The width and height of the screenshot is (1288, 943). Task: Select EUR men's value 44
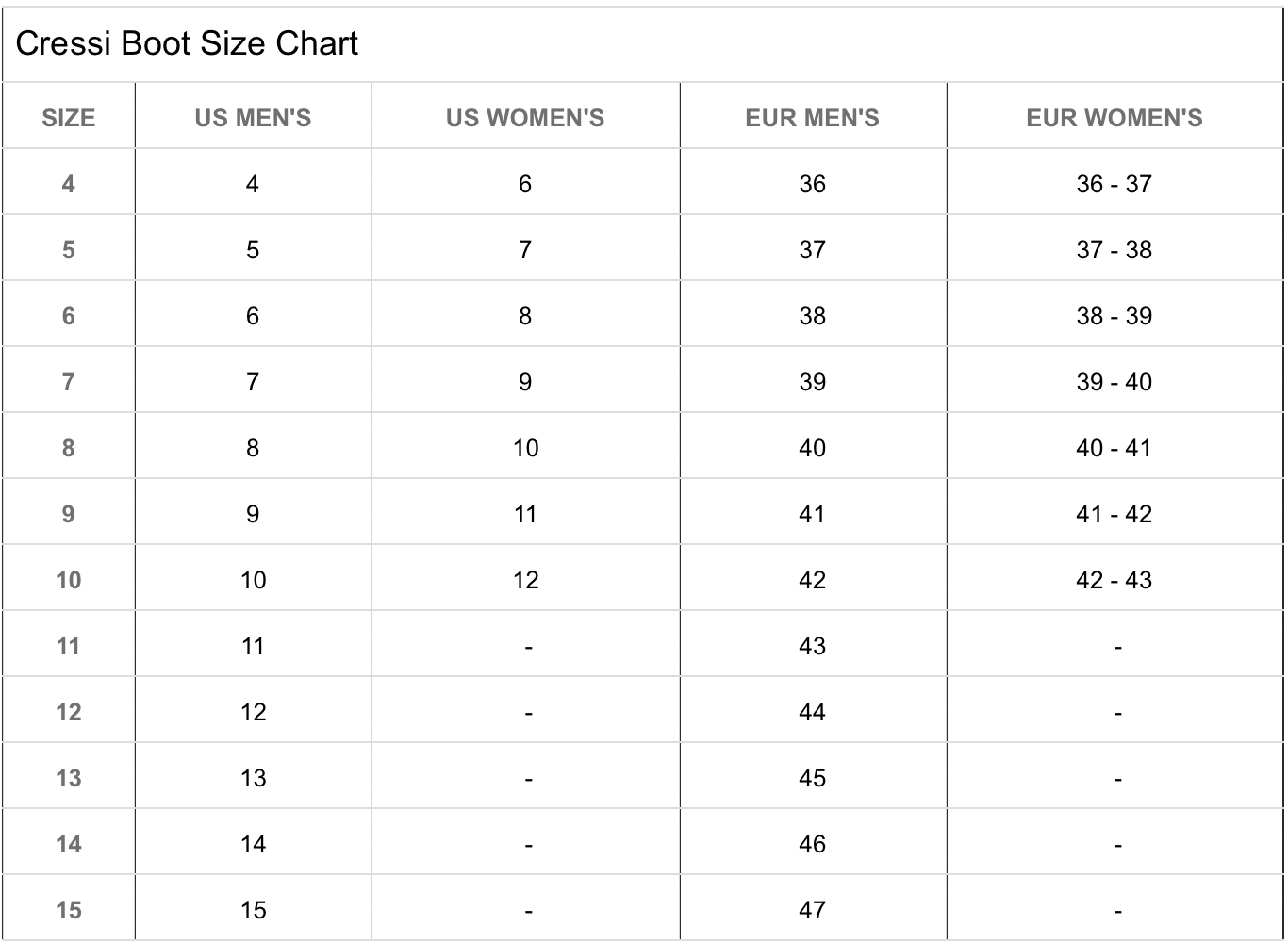point(812,712)
